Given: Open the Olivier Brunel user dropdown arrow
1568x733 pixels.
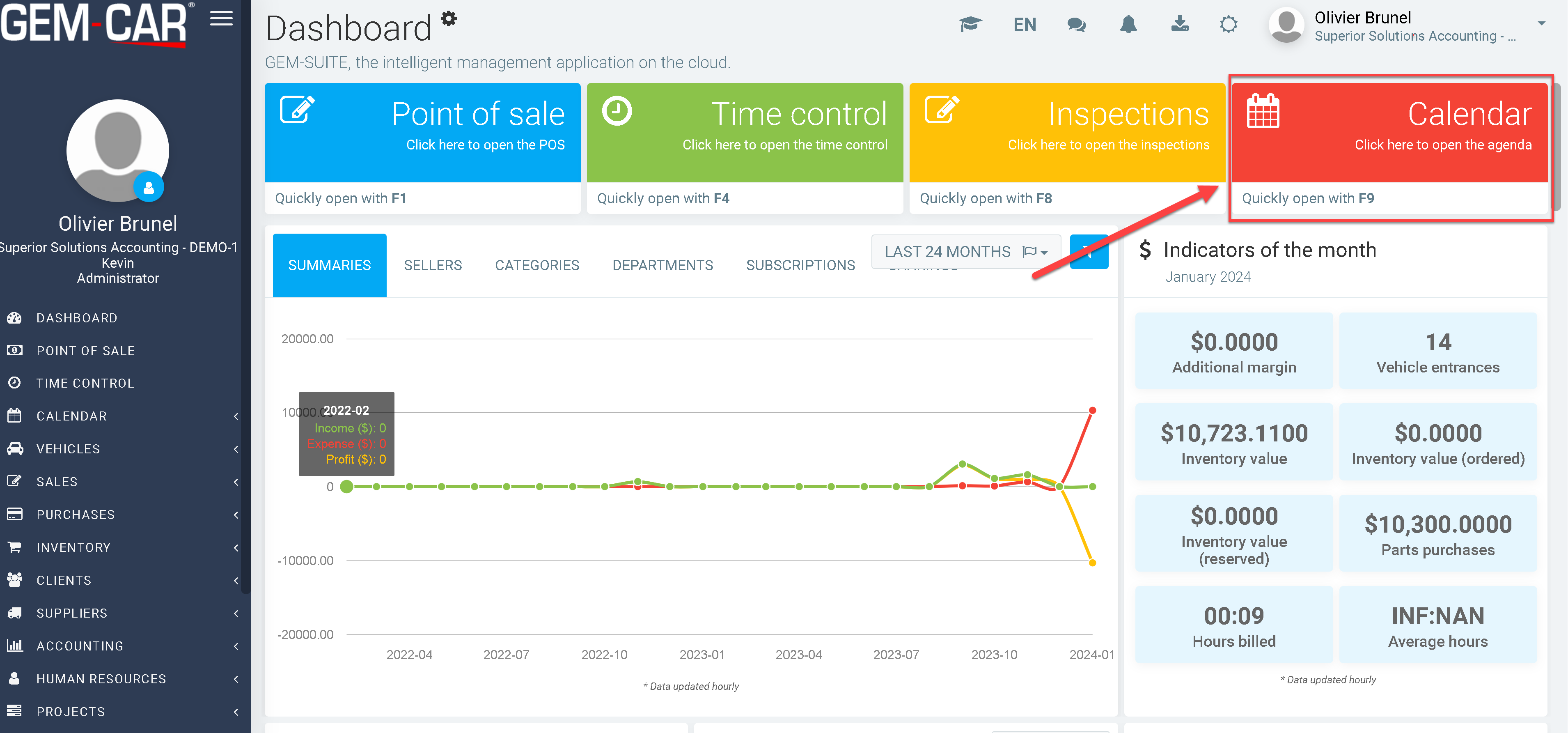Looking at the screenshot, I should click(x=1541, y=24).
